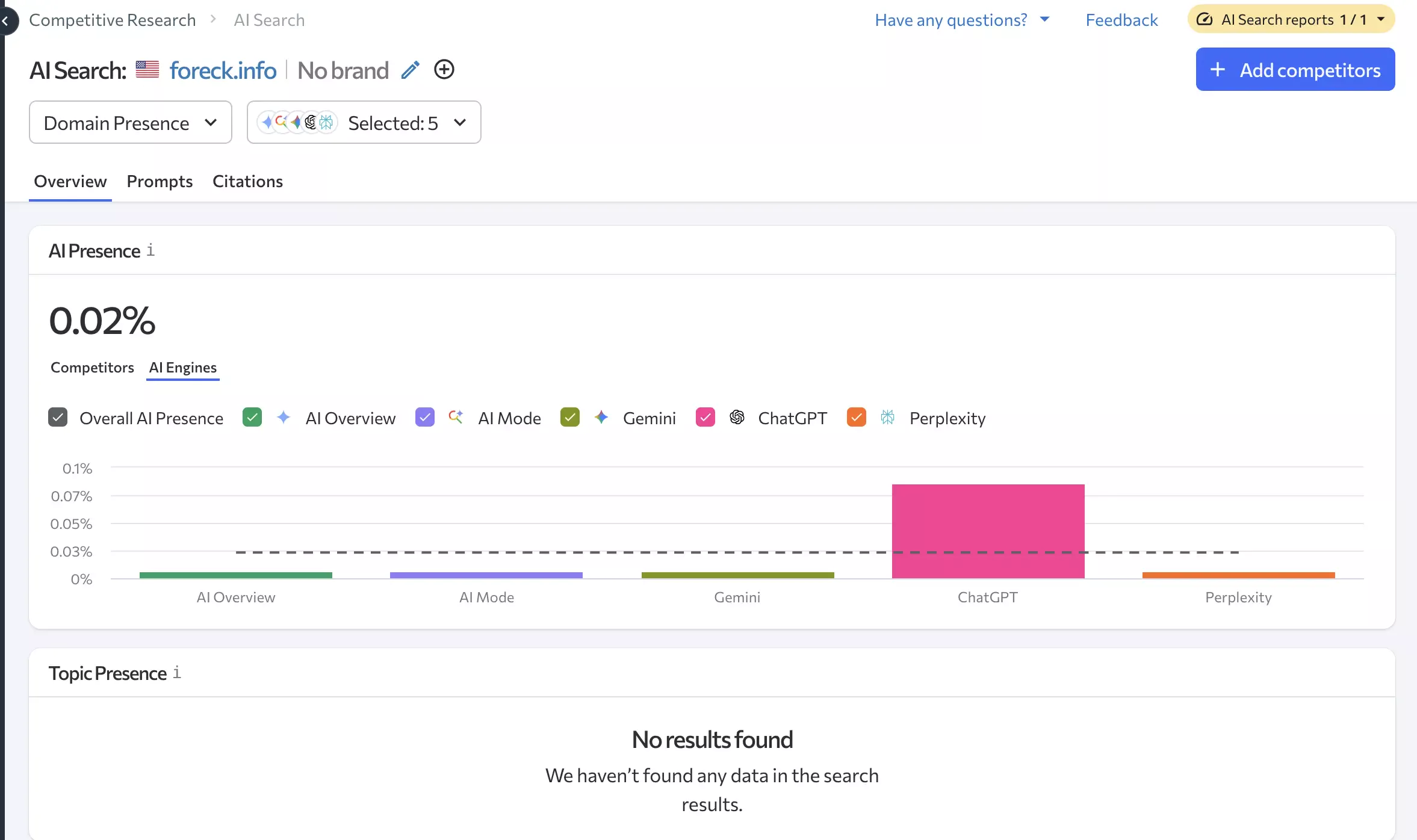Click the speedometer icon in AI Search reports
Screen dimensions: 1417x840
(x=1205, y=20)
